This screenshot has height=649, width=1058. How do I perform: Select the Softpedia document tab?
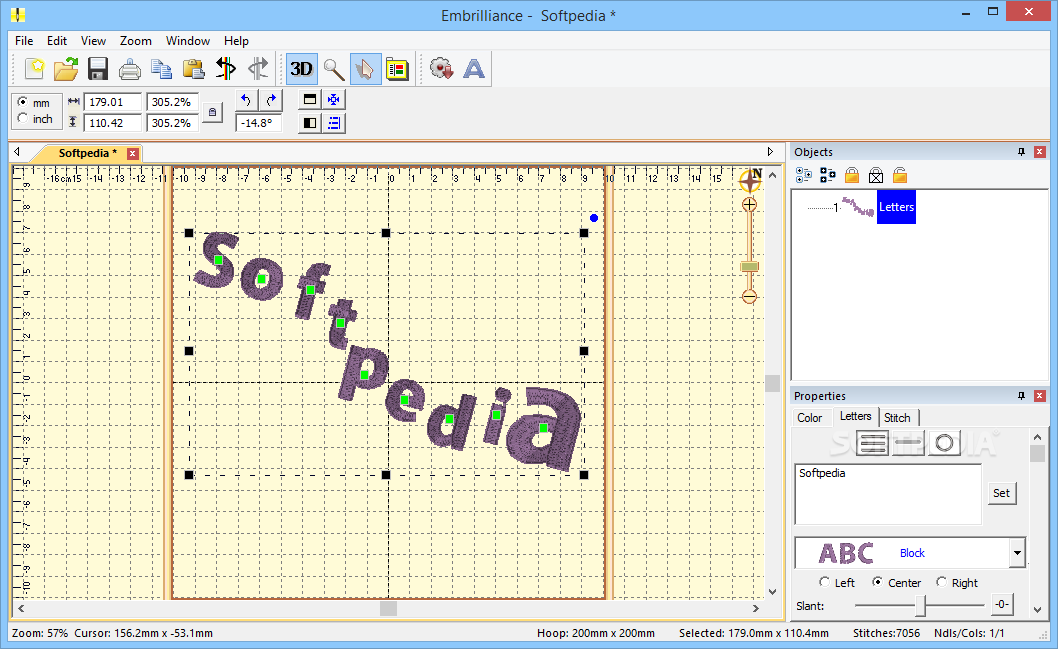87,153
